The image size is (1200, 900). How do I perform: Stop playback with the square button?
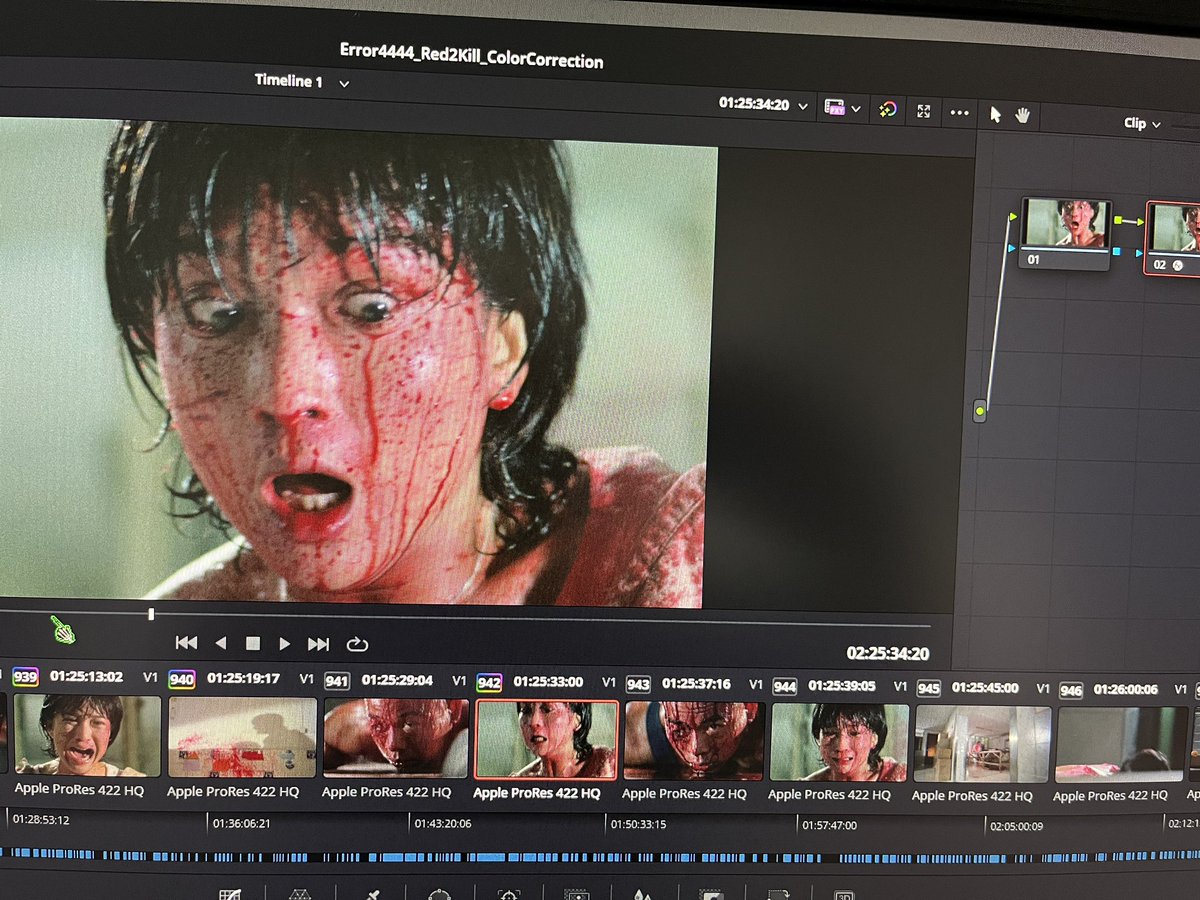point(253,644)
